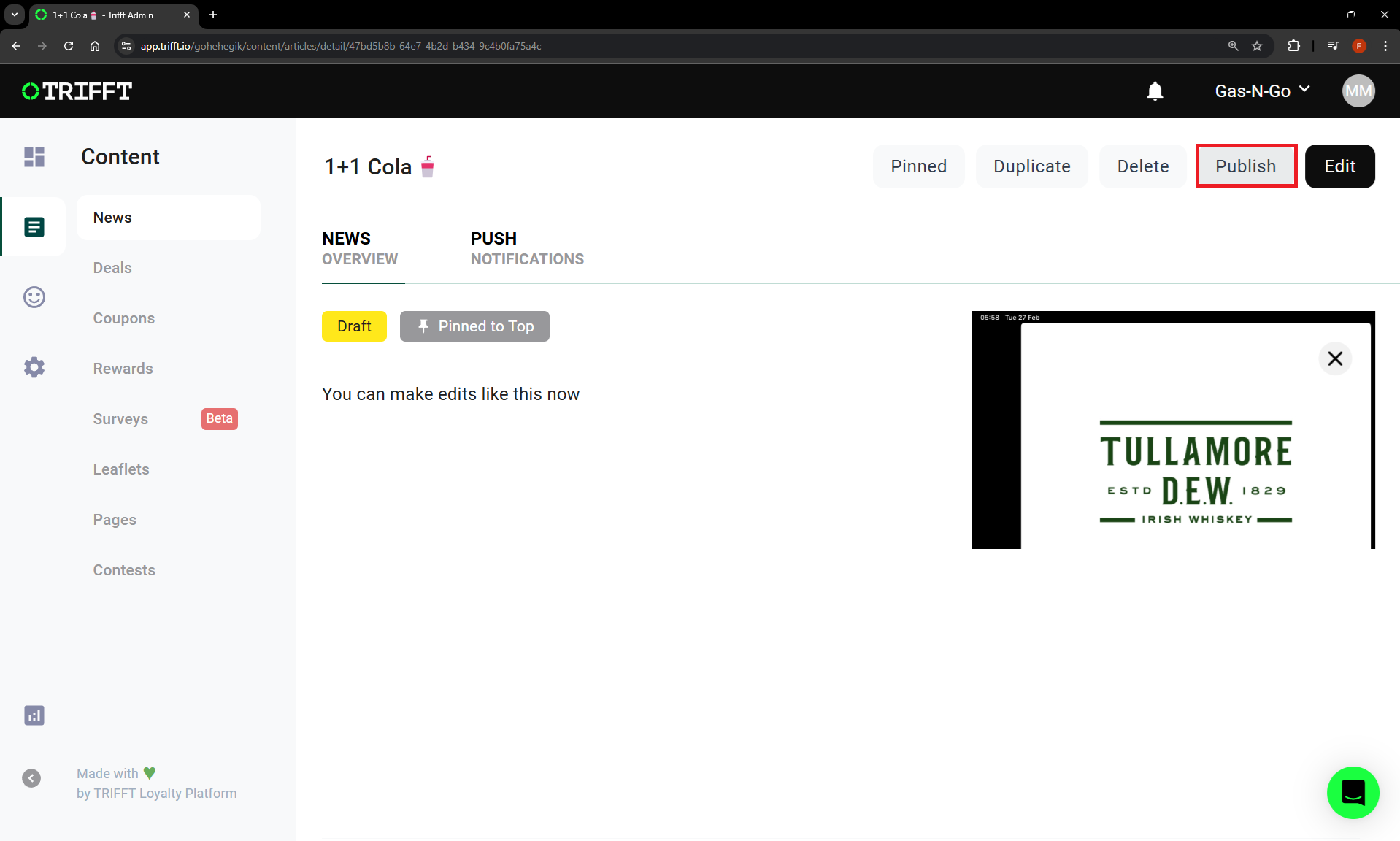Click the Pinned button
Image resolution: width=1400 pixels, height=841 pixels.
point(918,166)
